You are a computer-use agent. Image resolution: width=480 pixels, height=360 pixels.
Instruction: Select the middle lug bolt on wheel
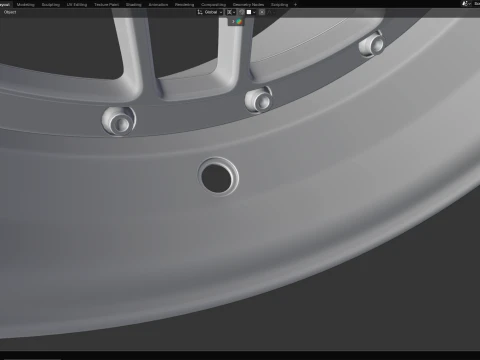[x=259, y=100]
